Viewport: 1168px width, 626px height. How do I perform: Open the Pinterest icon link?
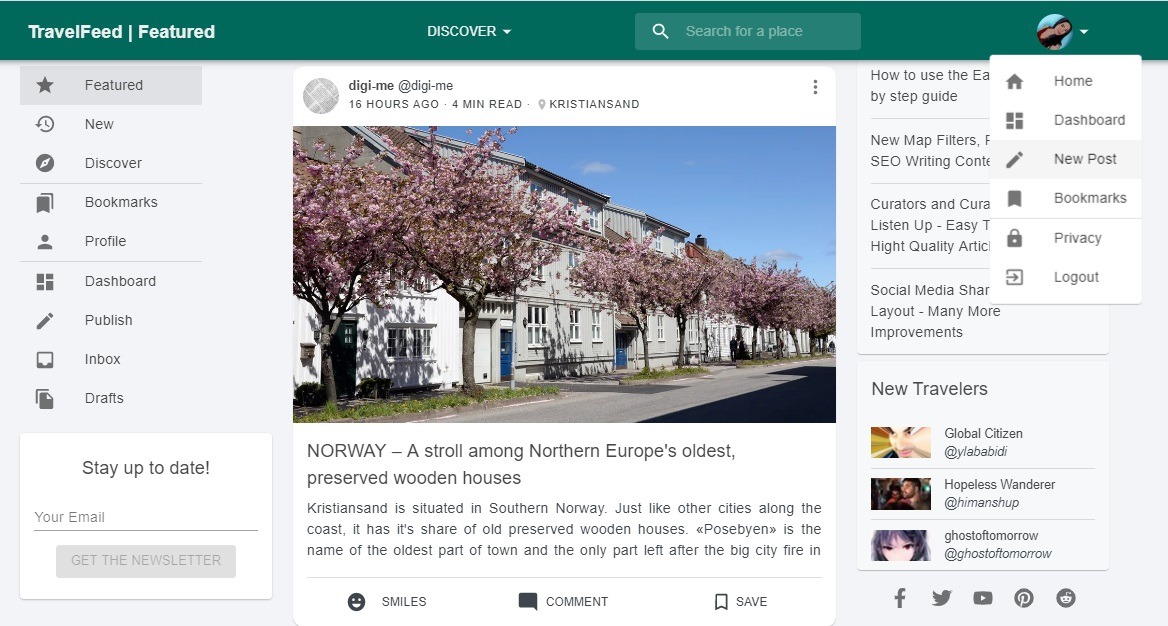point(1023,598)
